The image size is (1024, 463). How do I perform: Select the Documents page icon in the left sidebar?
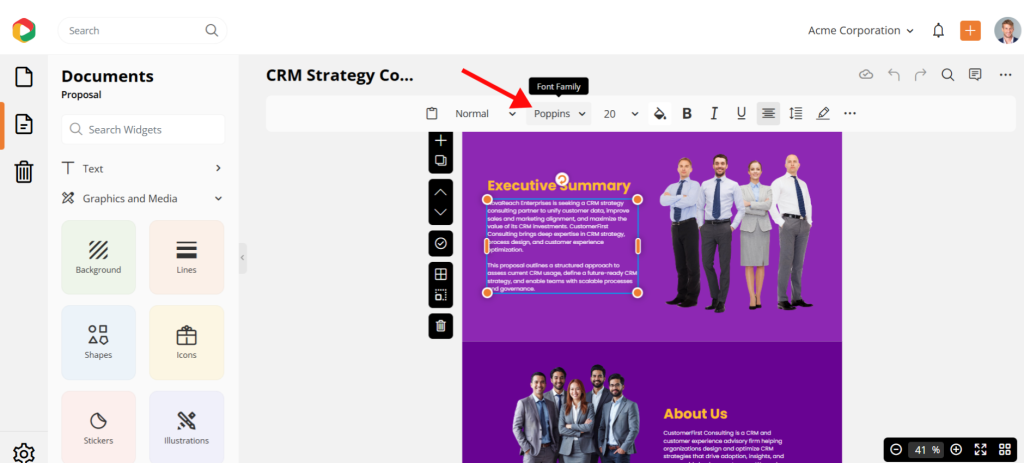(24, 124)
